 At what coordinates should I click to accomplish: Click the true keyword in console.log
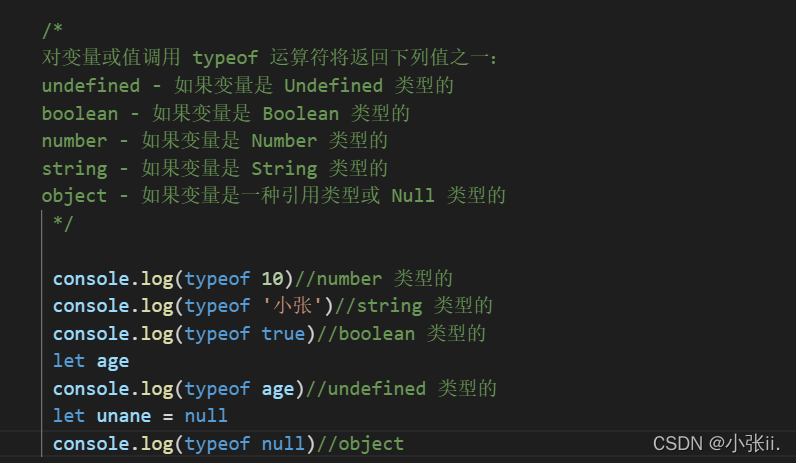click(x=283, y=334)
